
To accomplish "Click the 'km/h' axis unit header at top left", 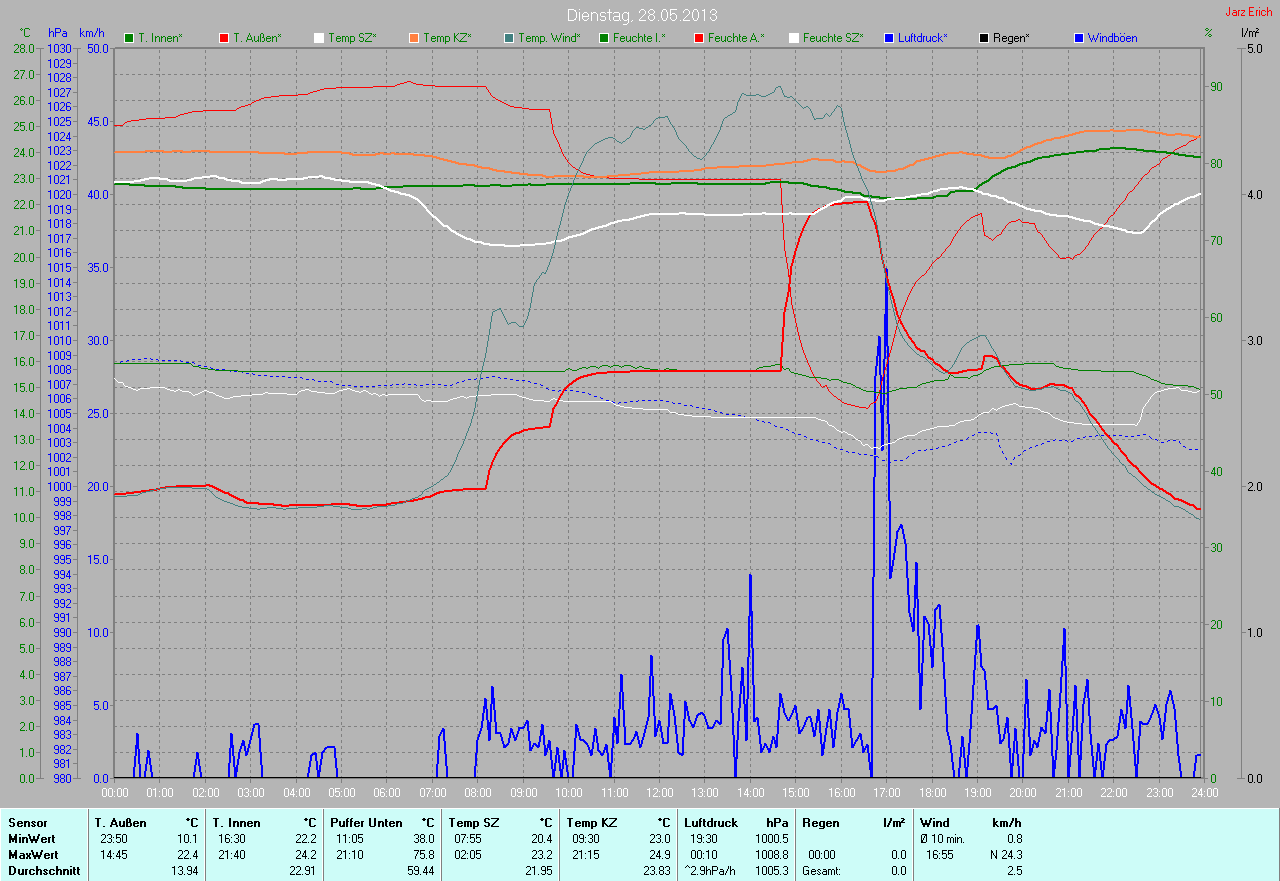I will coord(91,32).
